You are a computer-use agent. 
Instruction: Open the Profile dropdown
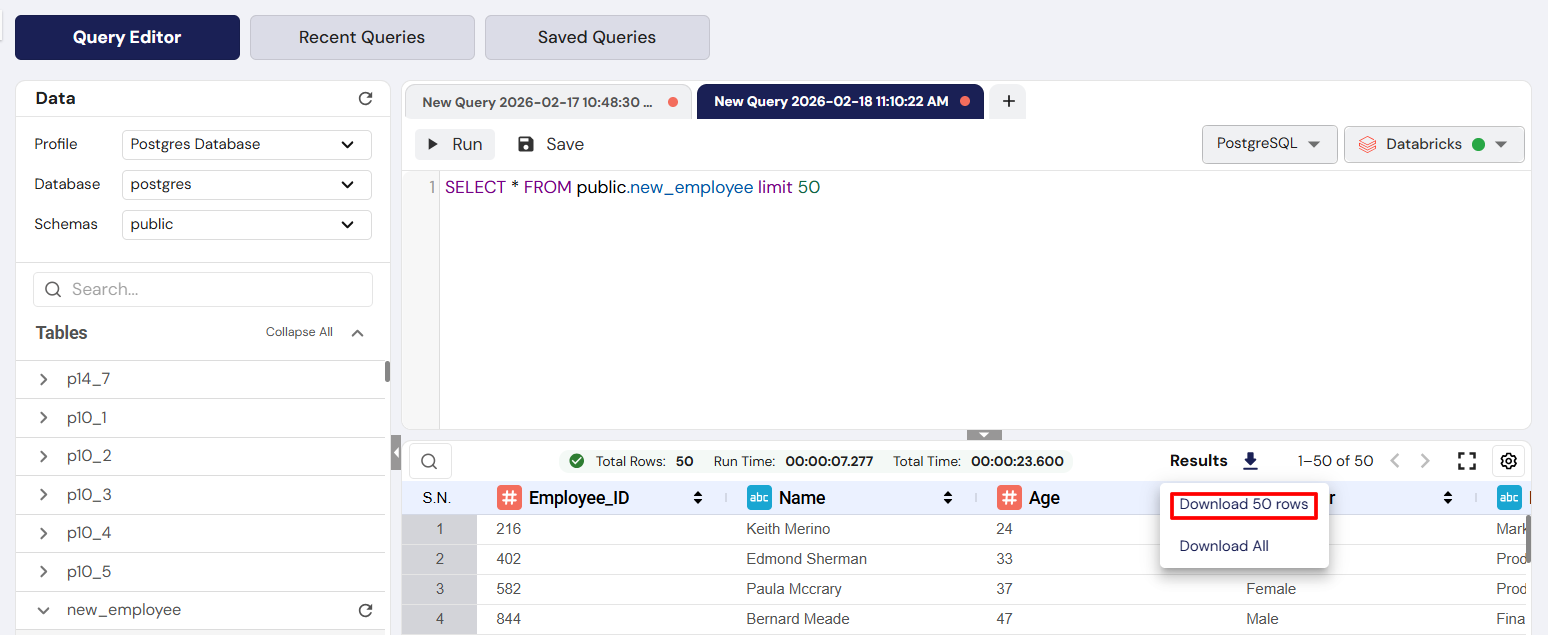[246, 144]
